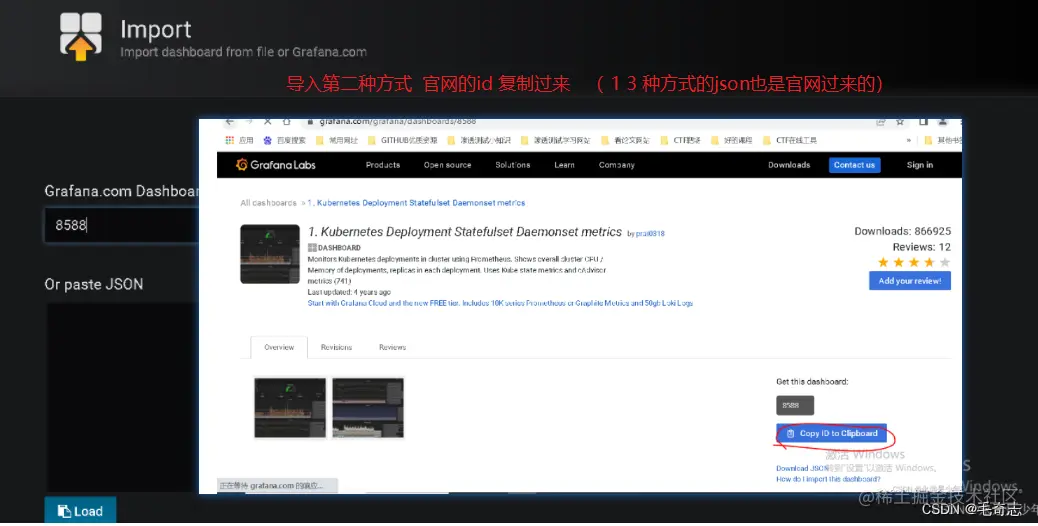This screenshot has width=1038, height=526.
Task: Click into the Or paste JSON text area
Action: [x=122, y=397]
